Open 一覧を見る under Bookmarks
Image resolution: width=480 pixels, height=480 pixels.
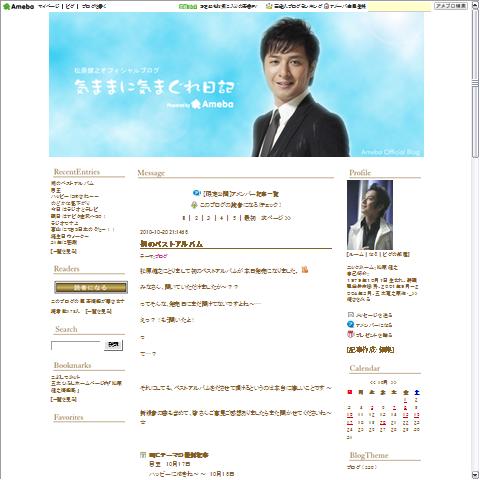coord(64,399)
